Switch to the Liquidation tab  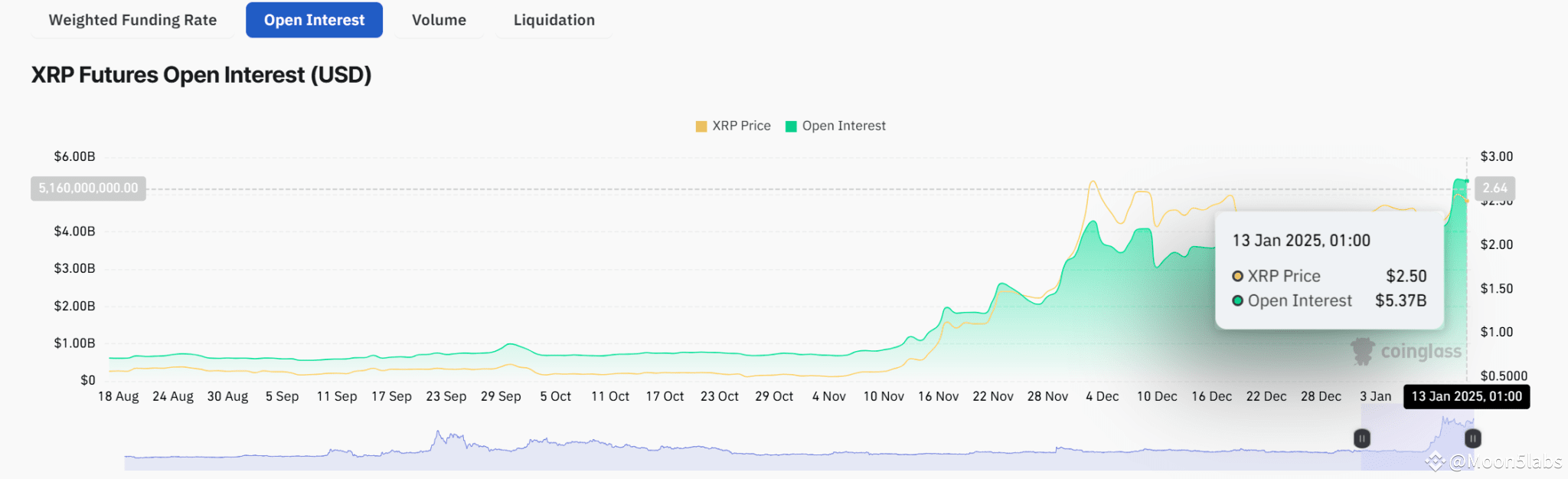(x=554, y=20)
